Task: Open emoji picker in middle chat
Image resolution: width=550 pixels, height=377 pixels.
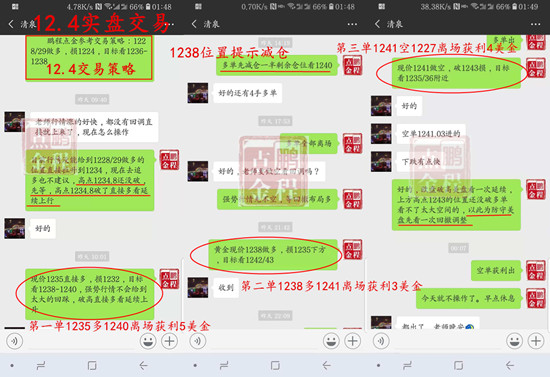Action: click(x=331, y=341)
